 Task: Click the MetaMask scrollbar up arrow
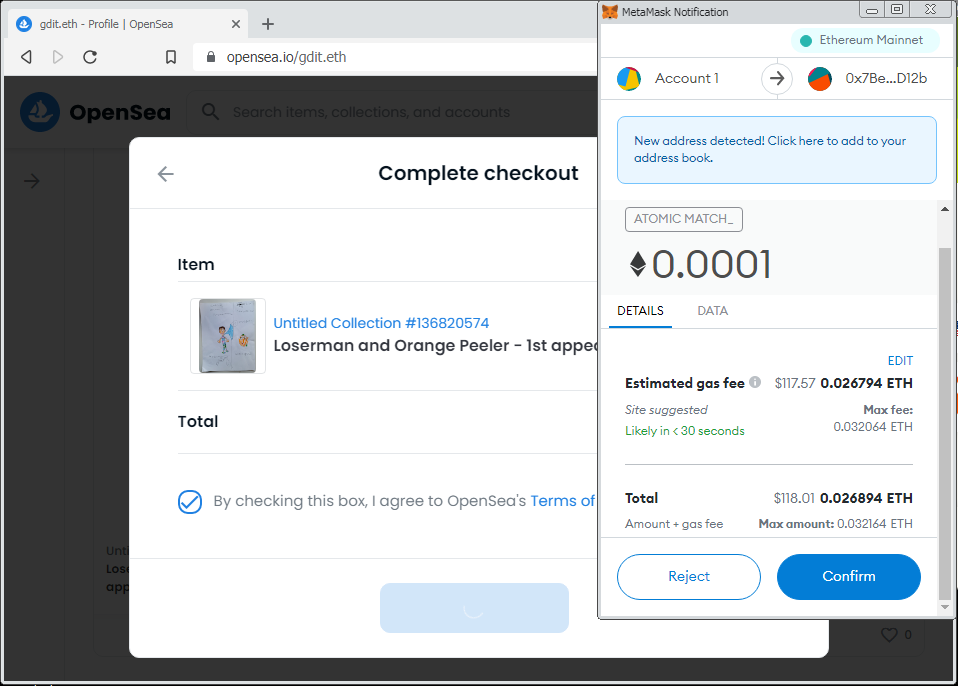click(x=945, y=209)
